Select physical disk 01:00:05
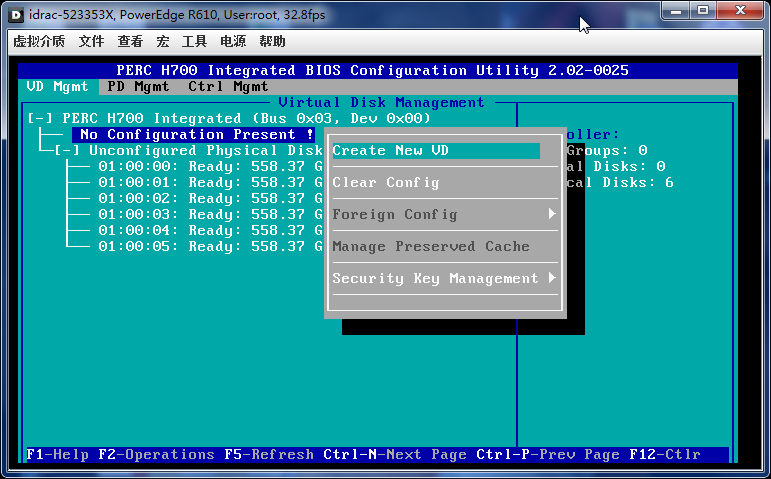Image resolution: width=771 pixels, height=479 pixels. tap(210, 246)
